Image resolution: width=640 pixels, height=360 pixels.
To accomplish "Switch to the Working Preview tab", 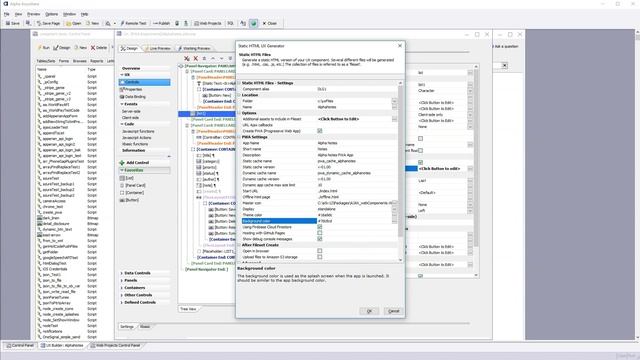I will [x=194, y=49].
